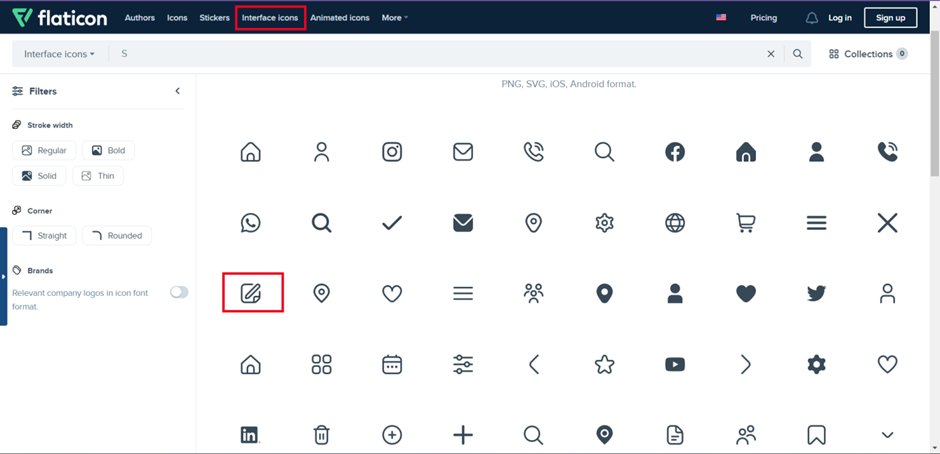Click the Sign up button
The height and width of the screenshot is (454, 940).
(890, 18)
